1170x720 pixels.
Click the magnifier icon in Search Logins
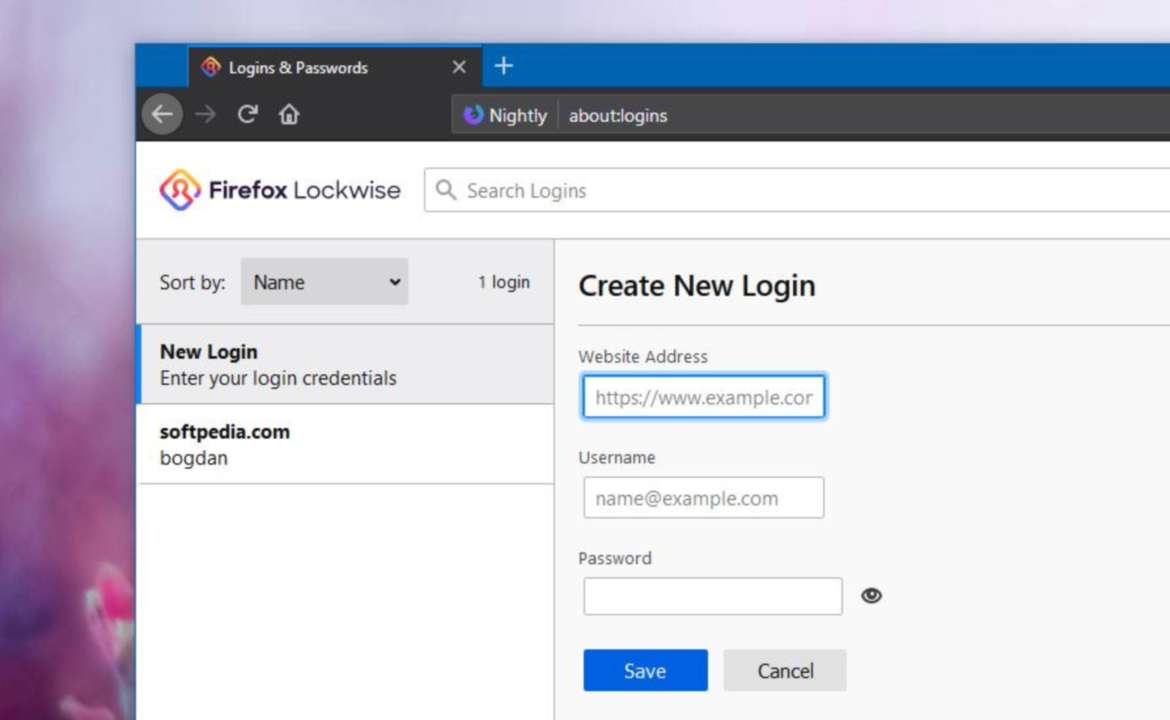click(445, 190)
